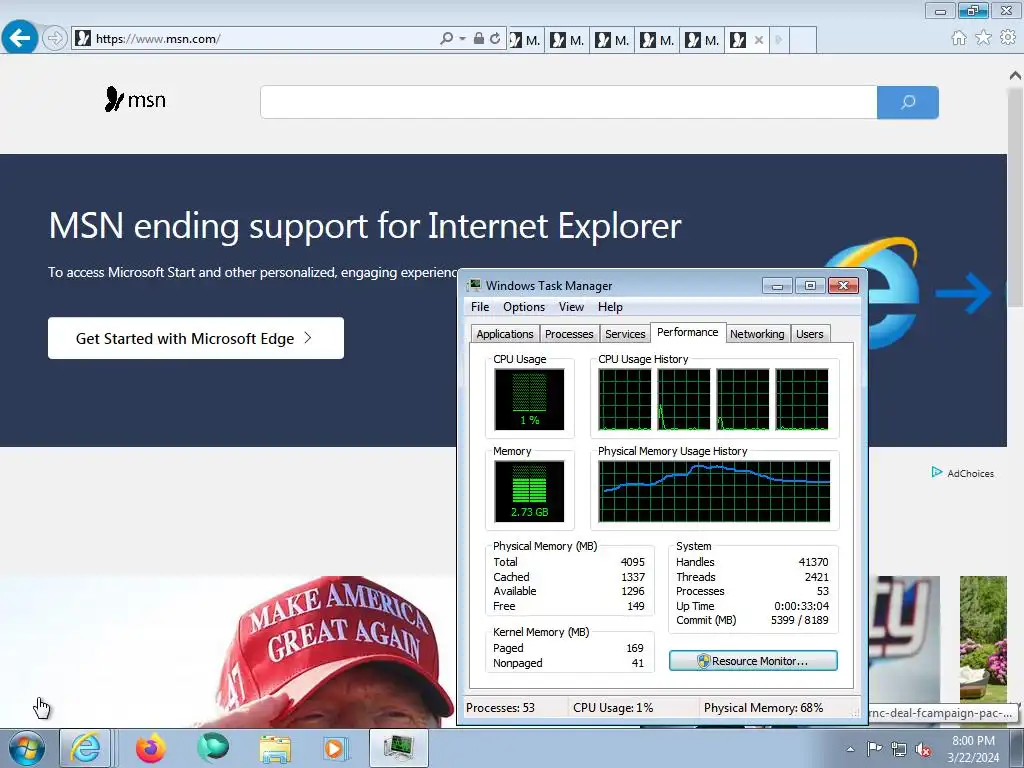
Task: Click Action Center flag tray icon
Action: 874,749
